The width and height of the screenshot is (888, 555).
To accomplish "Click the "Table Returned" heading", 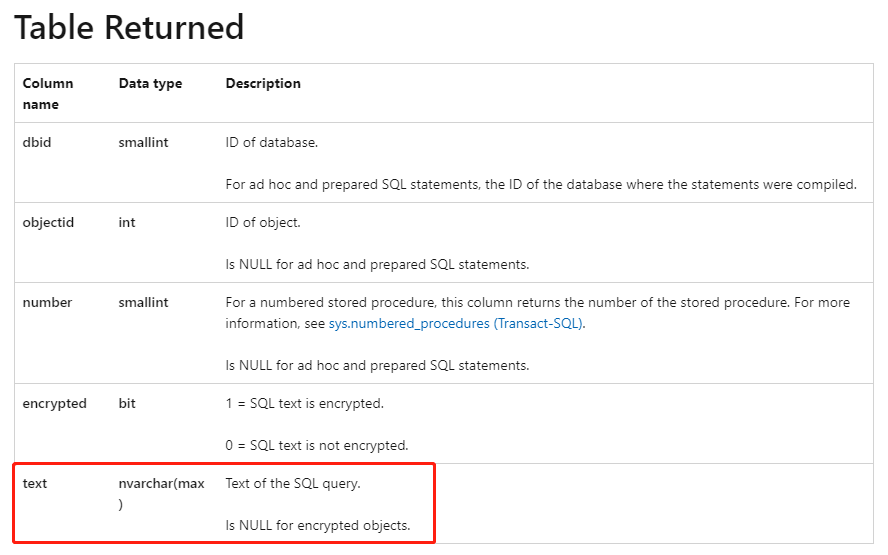I will (x=129, y=27).
